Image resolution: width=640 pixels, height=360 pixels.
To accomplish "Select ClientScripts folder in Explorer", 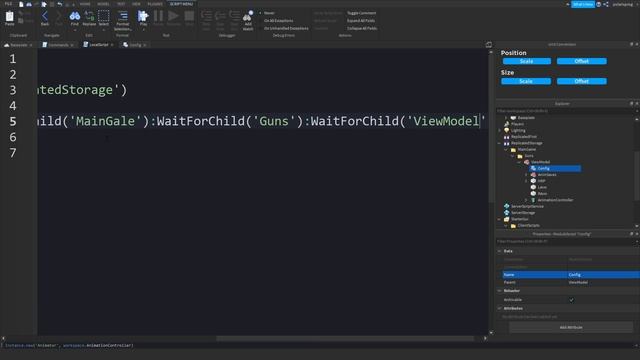I will pyautogui.click(x=528, y=225).
